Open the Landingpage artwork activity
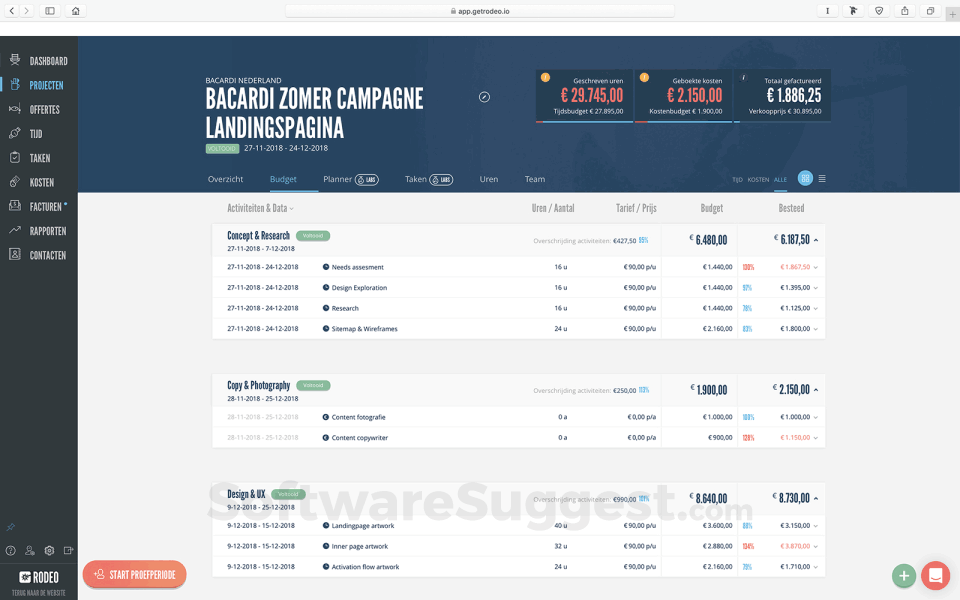960x600 pixels. pyautogui.click(x=363, y=526)
